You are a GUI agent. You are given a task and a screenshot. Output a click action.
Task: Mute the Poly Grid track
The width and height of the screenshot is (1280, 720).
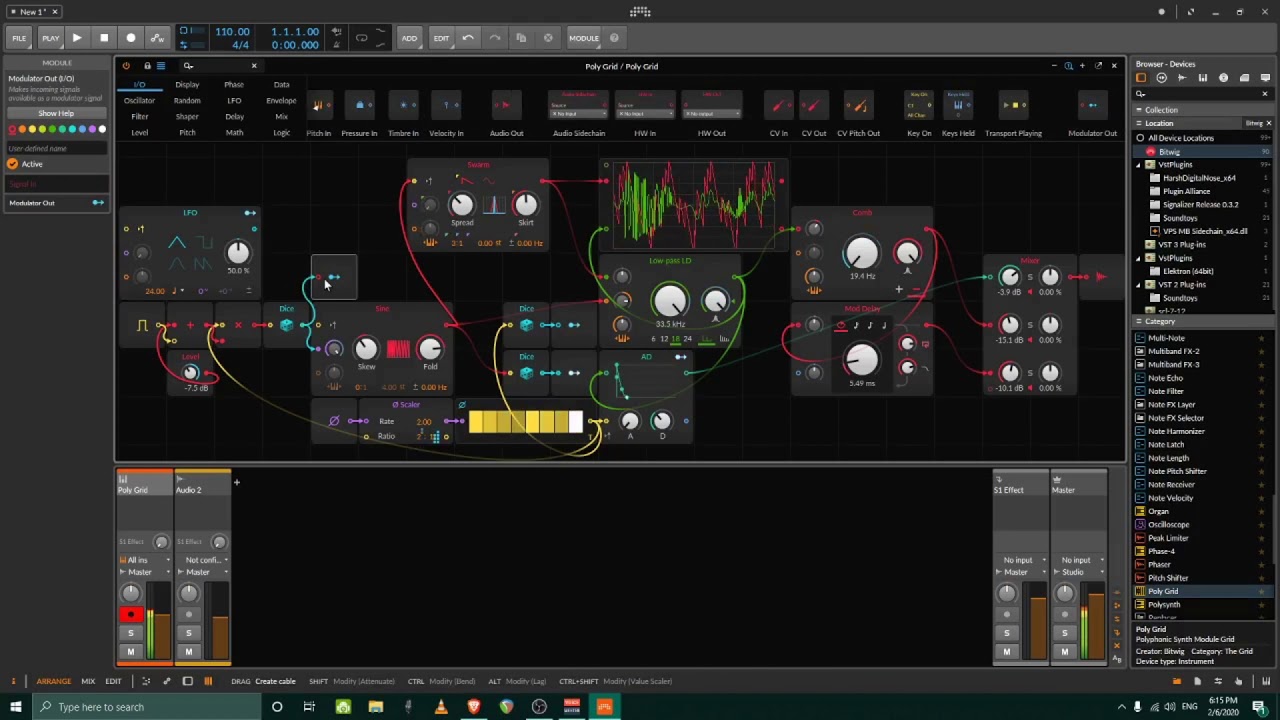coord(130,652)
